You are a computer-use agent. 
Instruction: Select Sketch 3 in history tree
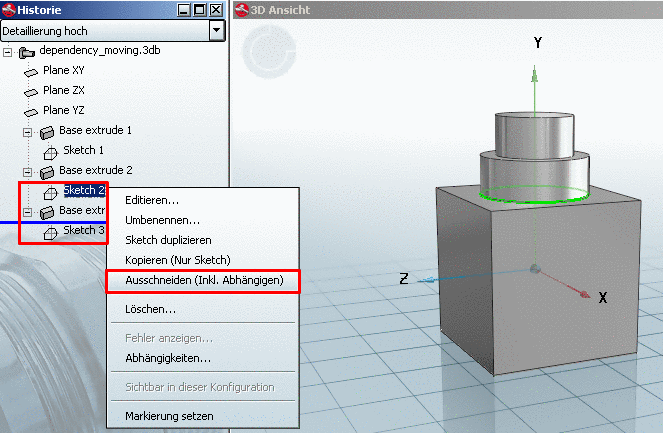[84, 230]
